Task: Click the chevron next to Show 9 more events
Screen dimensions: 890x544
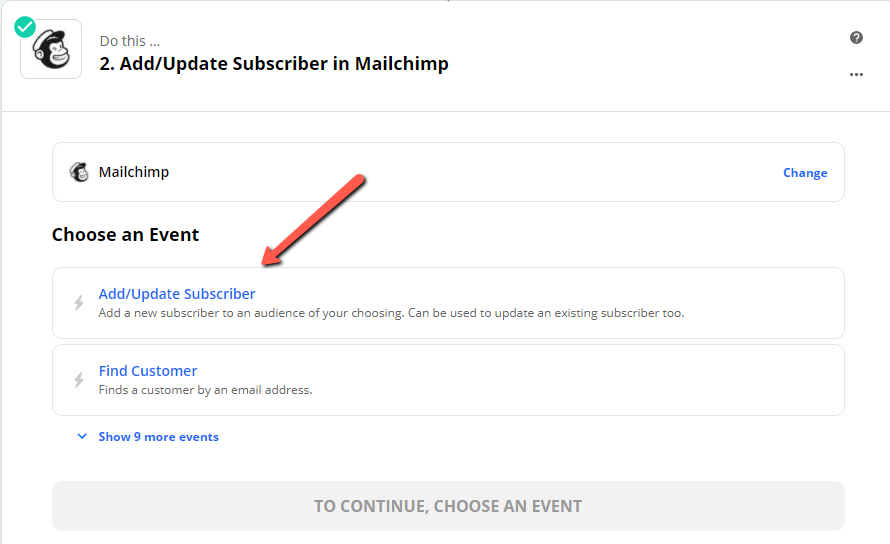Action: point(82,436)
